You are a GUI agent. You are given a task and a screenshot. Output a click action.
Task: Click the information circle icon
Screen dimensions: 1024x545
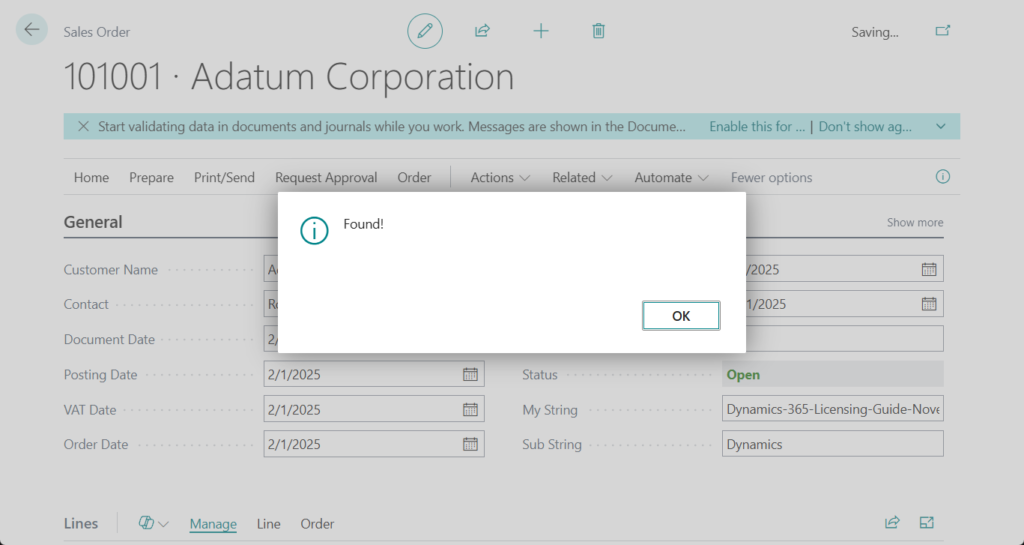pyautogui.click(x=942, y=177)
